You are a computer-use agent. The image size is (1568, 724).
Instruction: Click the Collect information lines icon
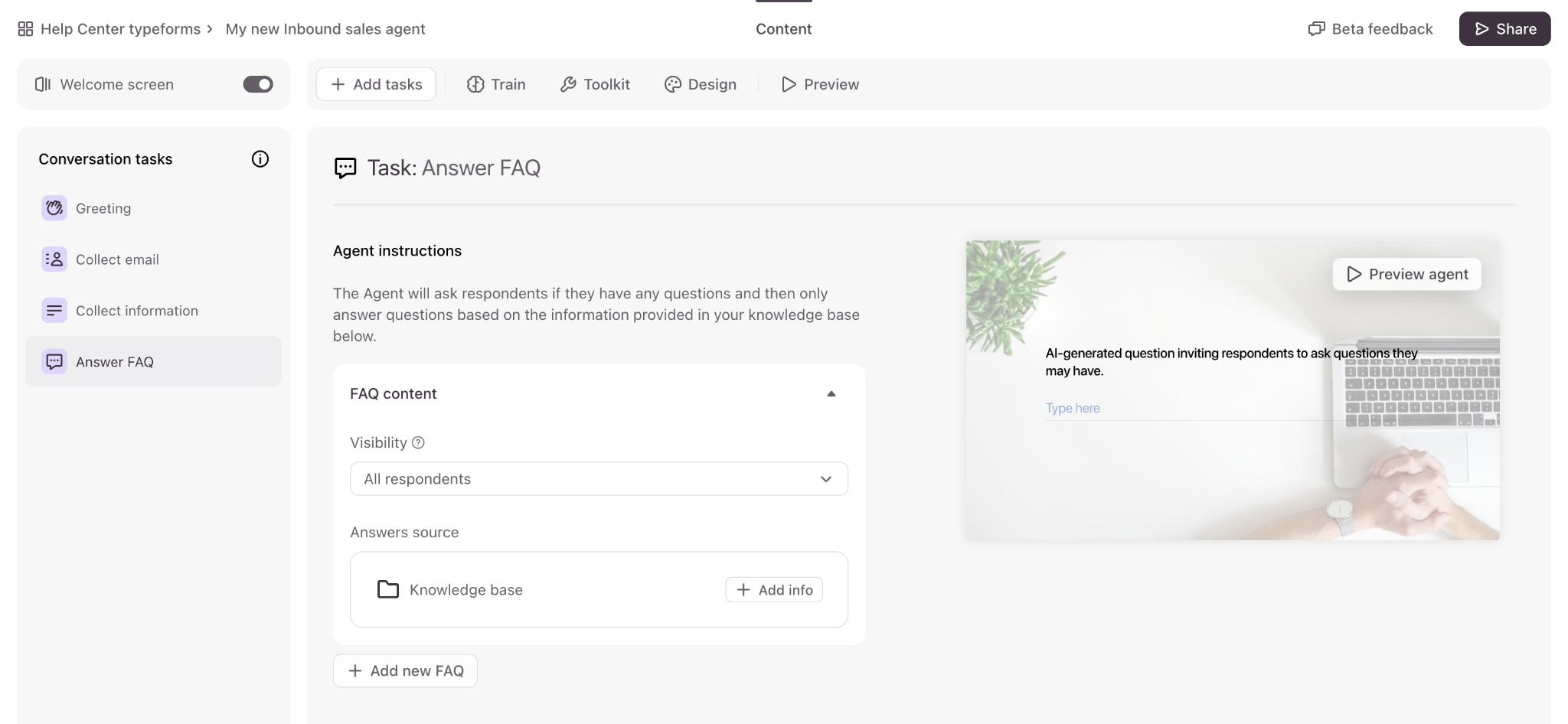click(x=54, y=311)
